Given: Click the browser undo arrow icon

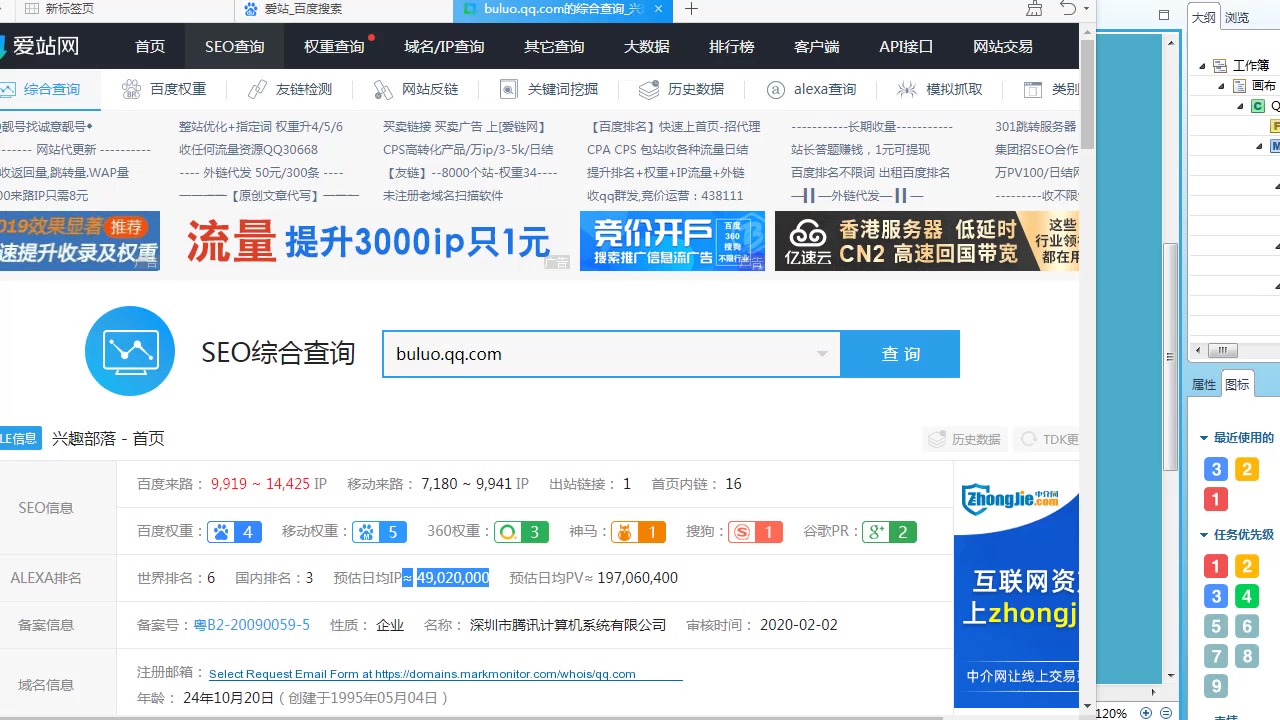Looking at the screenshot, I should [1068, 9].
